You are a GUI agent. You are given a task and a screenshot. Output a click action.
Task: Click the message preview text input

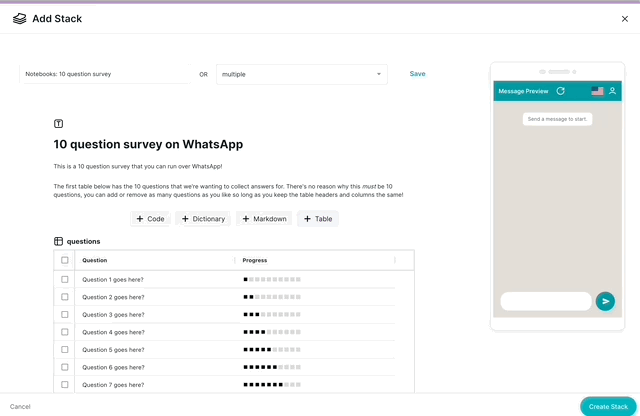[x=546, y=301]
